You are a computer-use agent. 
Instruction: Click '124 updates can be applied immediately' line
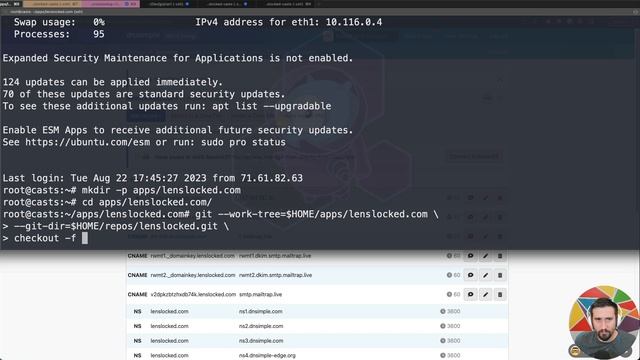113,82
